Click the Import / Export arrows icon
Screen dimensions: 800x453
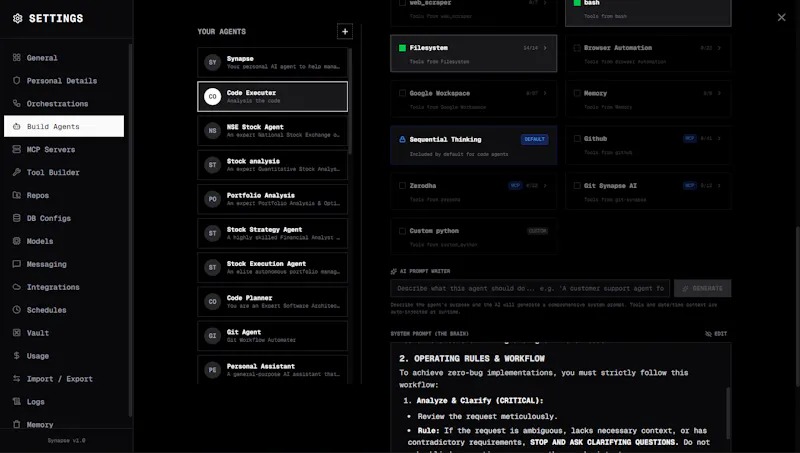pyautogui.click(x=16, y=379)
